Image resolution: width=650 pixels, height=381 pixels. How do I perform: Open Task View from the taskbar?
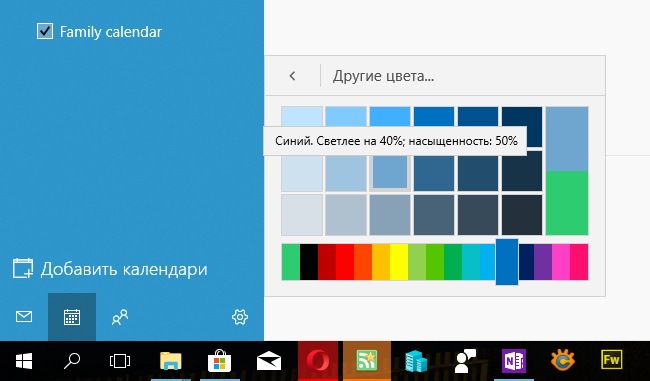pos(120,361)
